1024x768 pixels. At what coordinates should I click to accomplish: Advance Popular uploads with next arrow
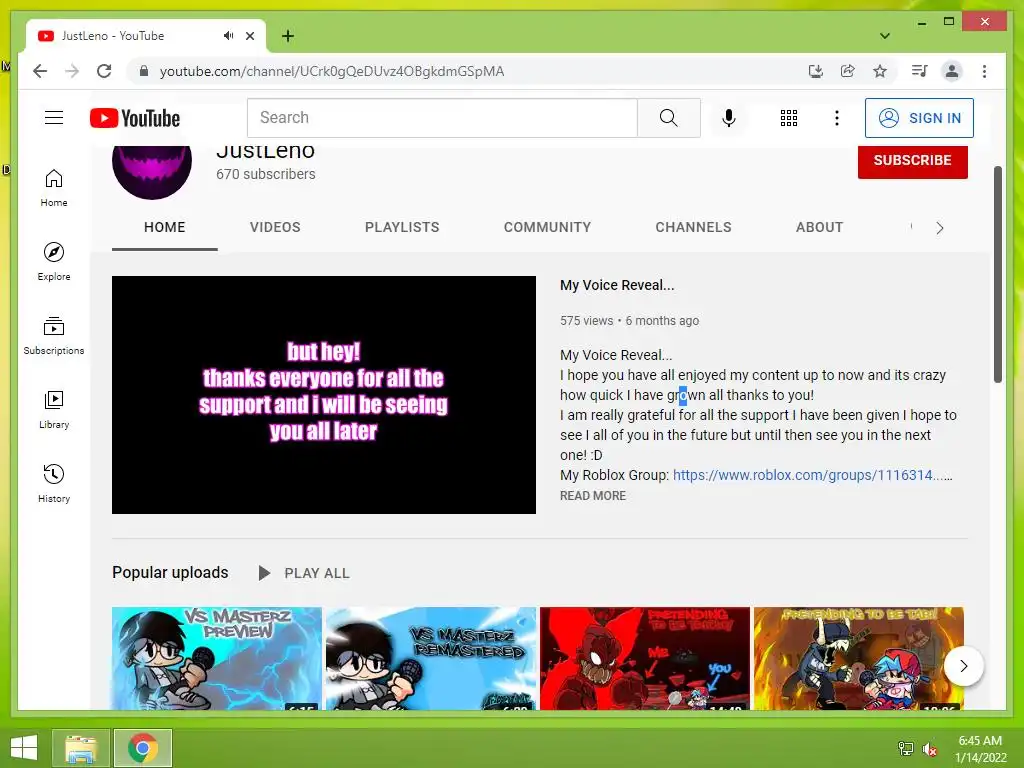click(963, 666)
